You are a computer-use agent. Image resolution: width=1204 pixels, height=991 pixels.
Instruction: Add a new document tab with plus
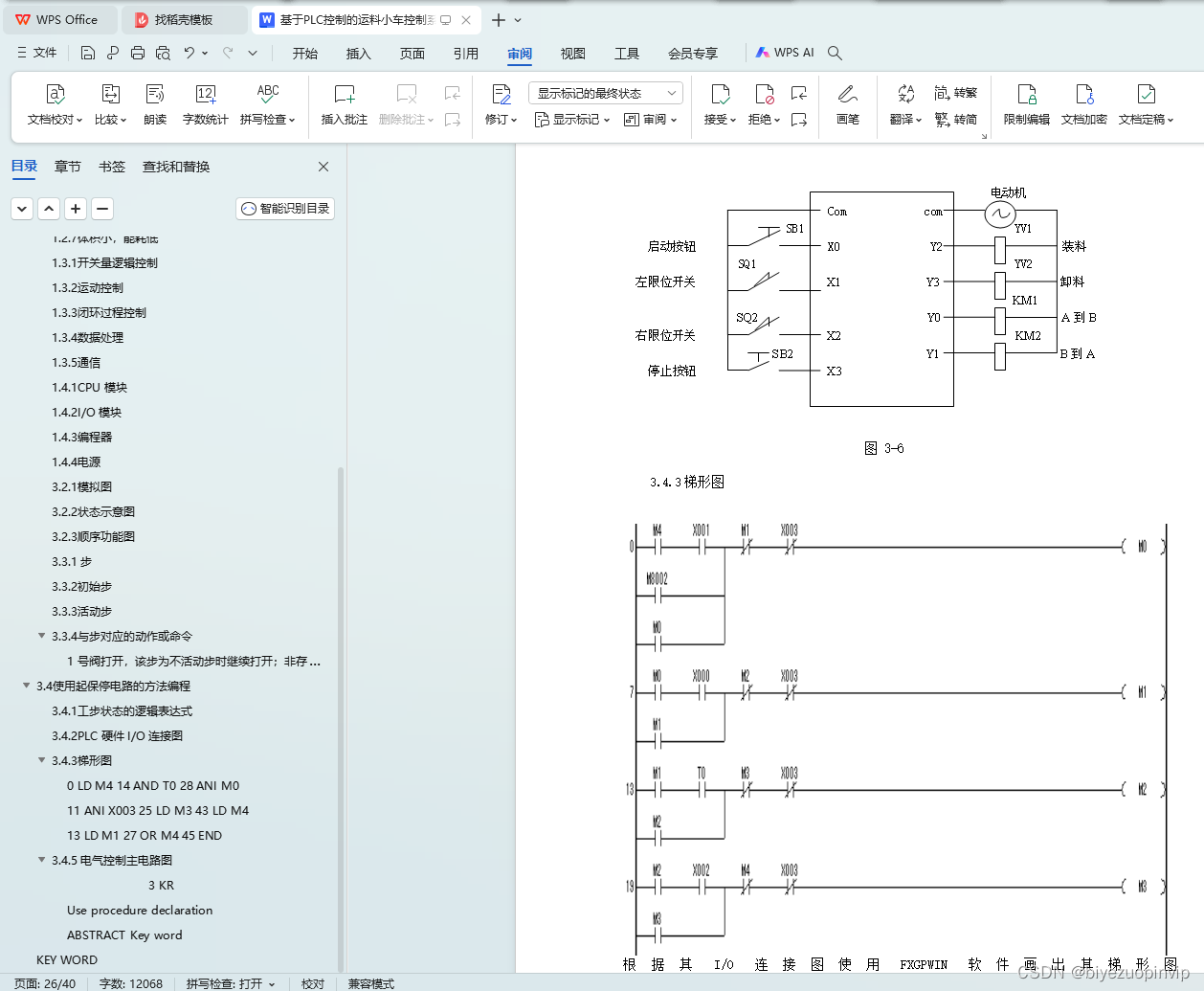499,19
